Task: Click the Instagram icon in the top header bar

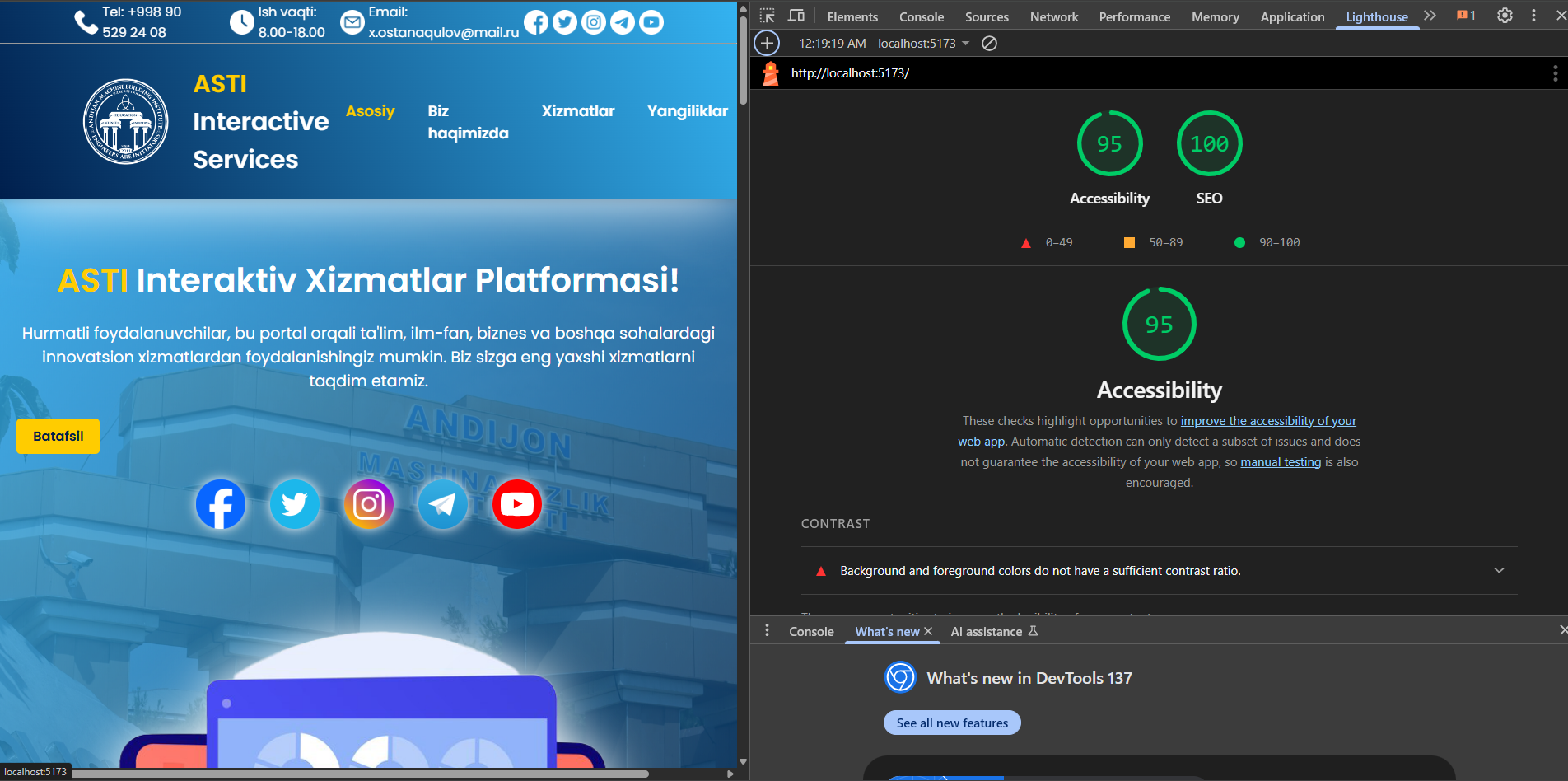Action: tap(594, 22)
